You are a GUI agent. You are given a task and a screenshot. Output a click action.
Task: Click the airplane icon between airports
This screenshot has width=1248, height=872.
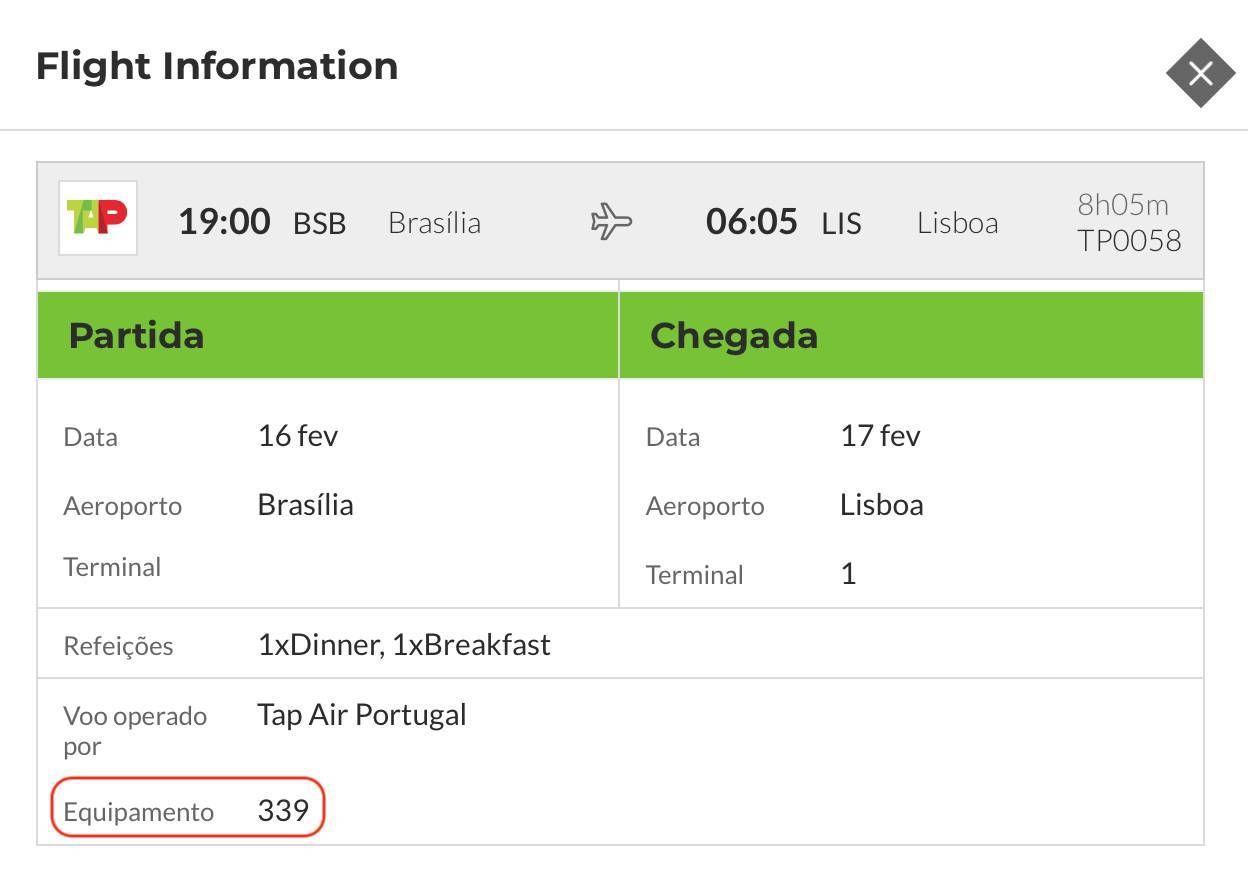(611, 221)
